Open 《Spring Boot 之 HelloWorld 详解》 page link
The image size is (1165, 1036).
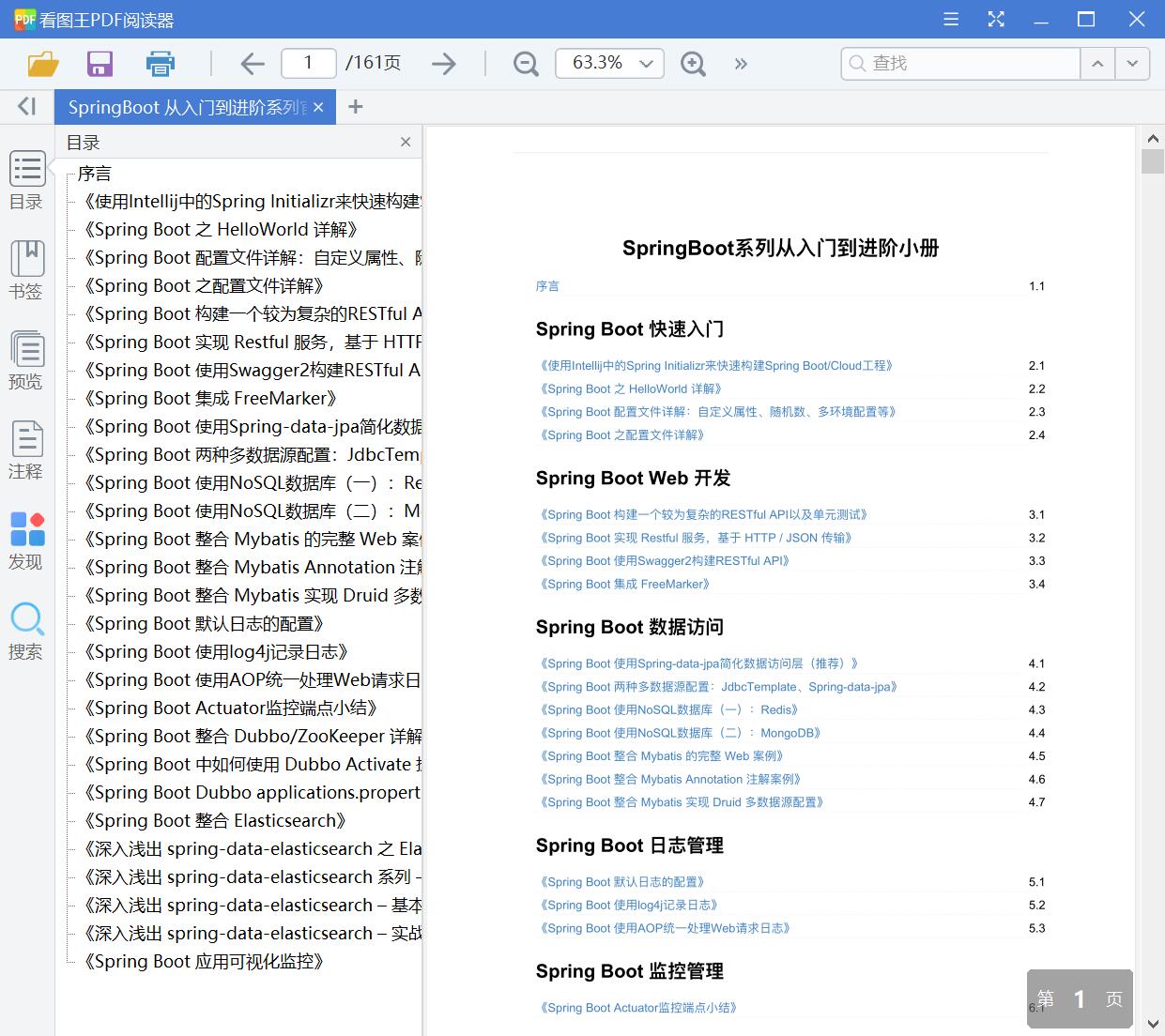[631, 388]
